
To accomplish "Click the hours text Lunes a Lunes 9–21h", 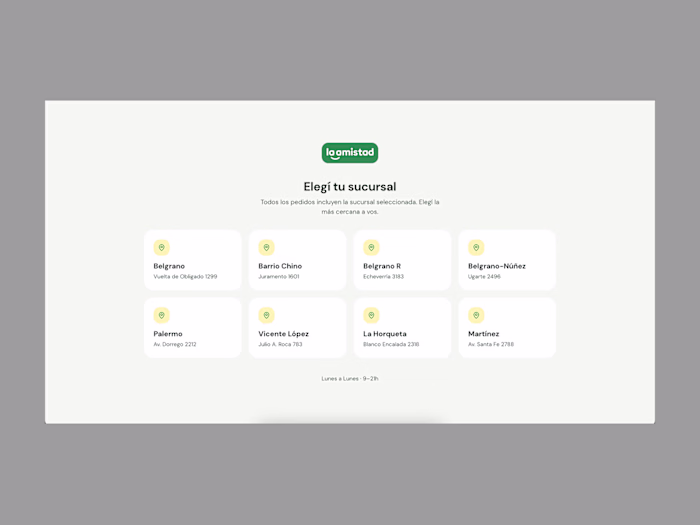I will click(x=350, y=379).
